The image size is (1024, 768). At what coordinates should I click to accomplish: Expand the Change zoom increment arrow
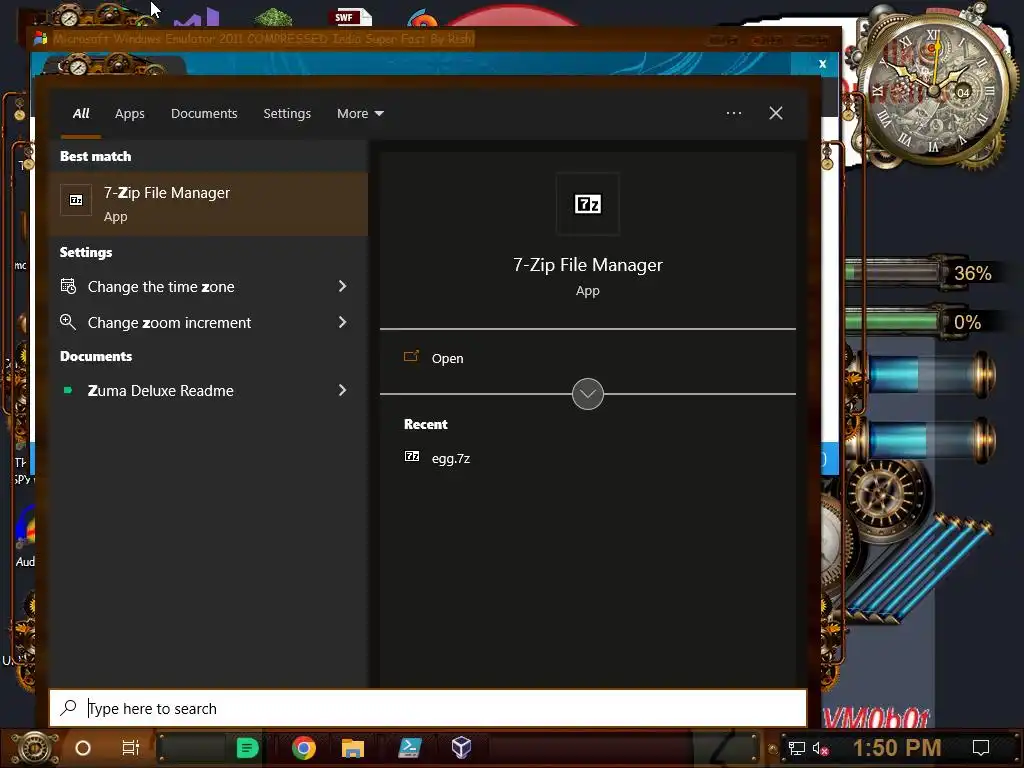tap(342, 322)
